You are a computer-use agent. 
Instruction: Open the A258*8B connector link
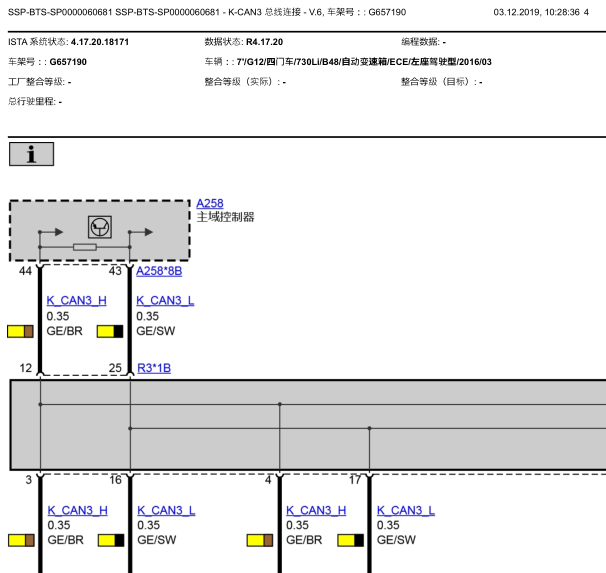click(159, 271)
